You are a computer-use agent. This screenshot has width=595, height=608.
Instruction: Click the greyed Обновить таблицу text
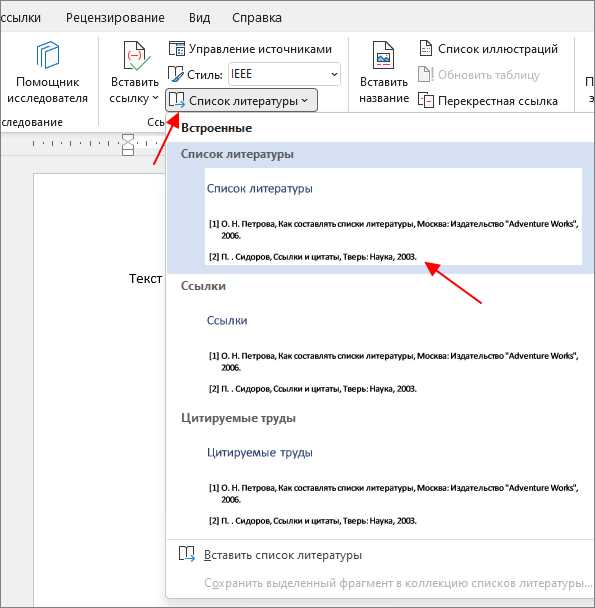(x=488, y=75)
